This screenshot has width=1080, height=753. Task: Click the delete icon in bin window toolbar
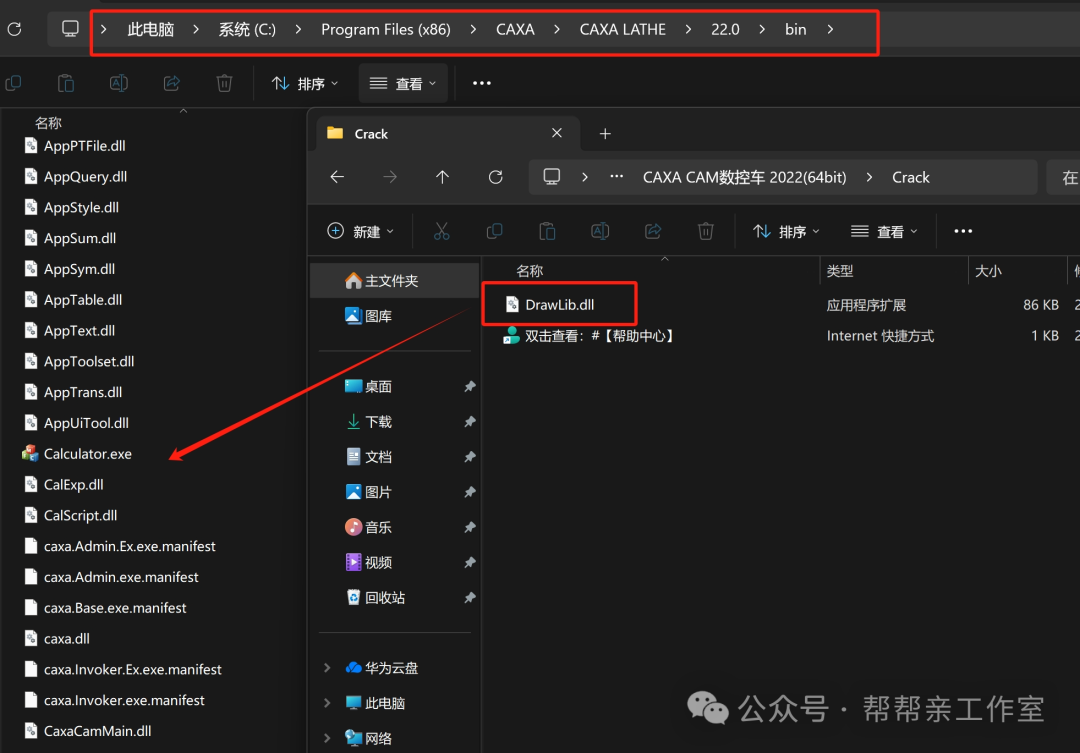(x=225, y=83)
